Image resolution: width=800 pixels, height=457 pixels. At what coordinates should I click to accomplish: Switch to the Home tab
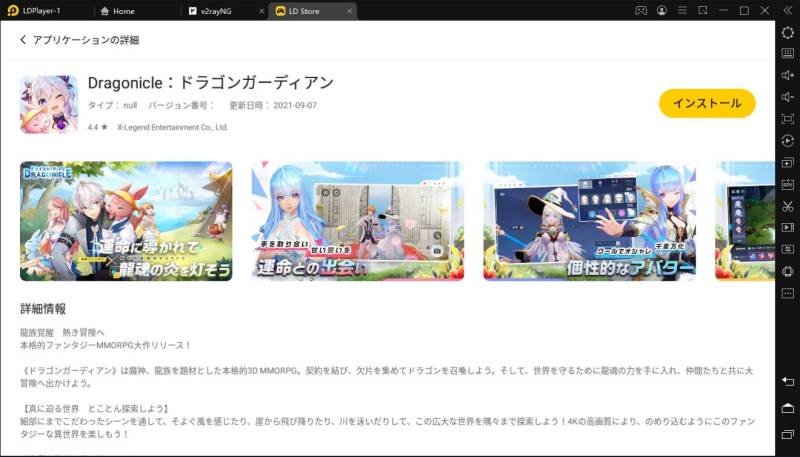(x=118, y=11)
